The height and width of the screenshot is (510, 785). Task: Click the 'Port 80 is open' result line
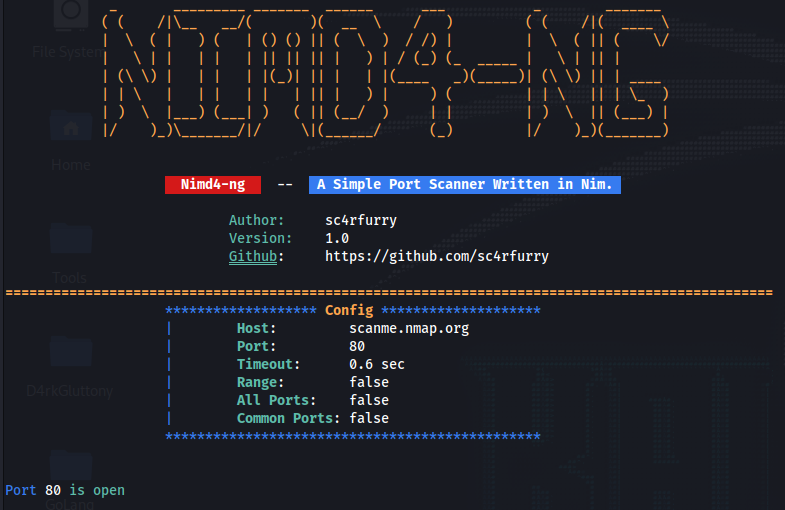point(65,490)
